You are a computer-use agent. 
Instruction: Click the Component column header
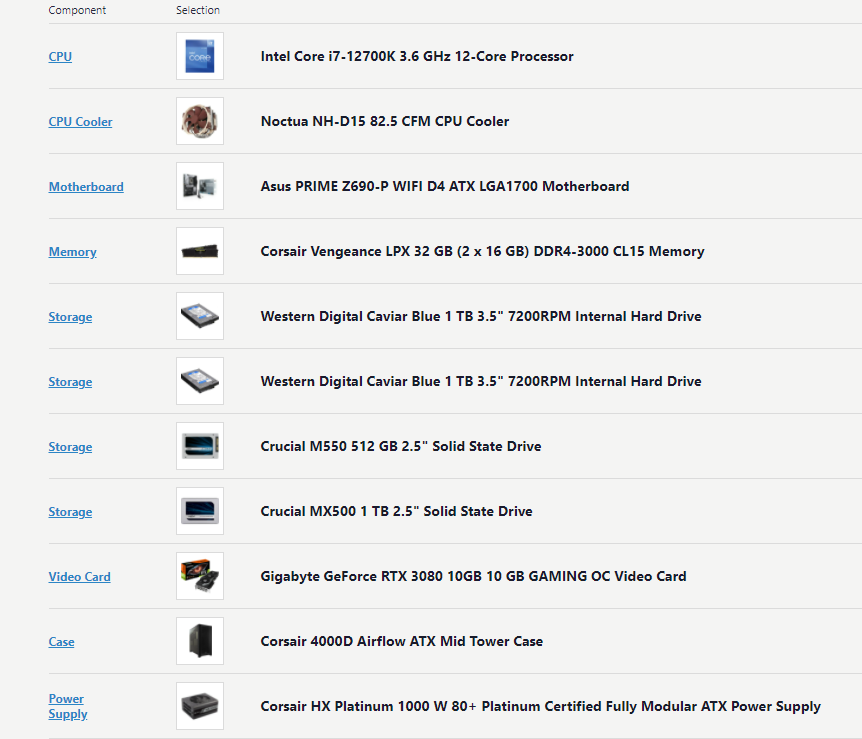point(76,10)
